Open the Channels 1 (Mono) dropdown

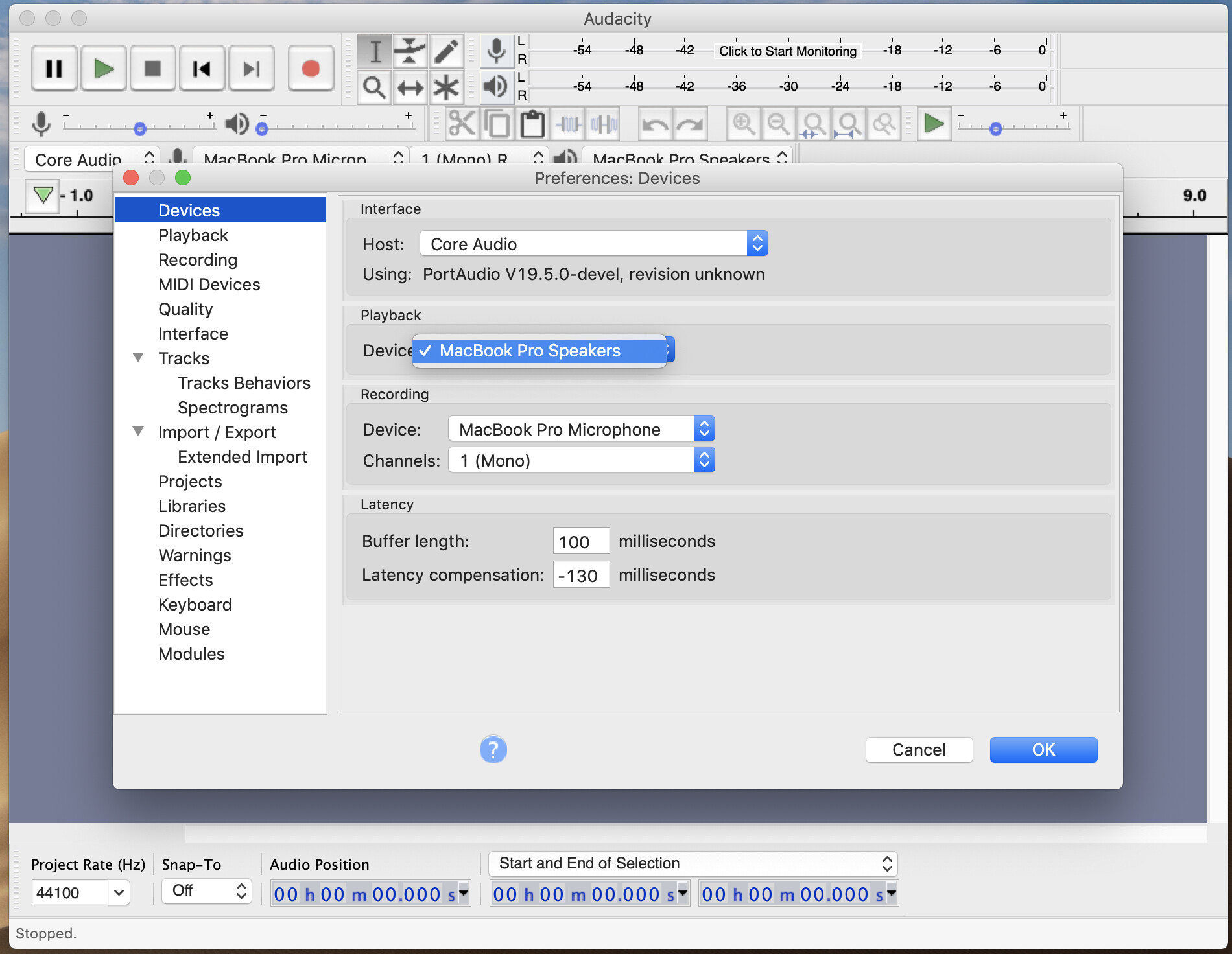pyautogui.click(x=582, y=460)
